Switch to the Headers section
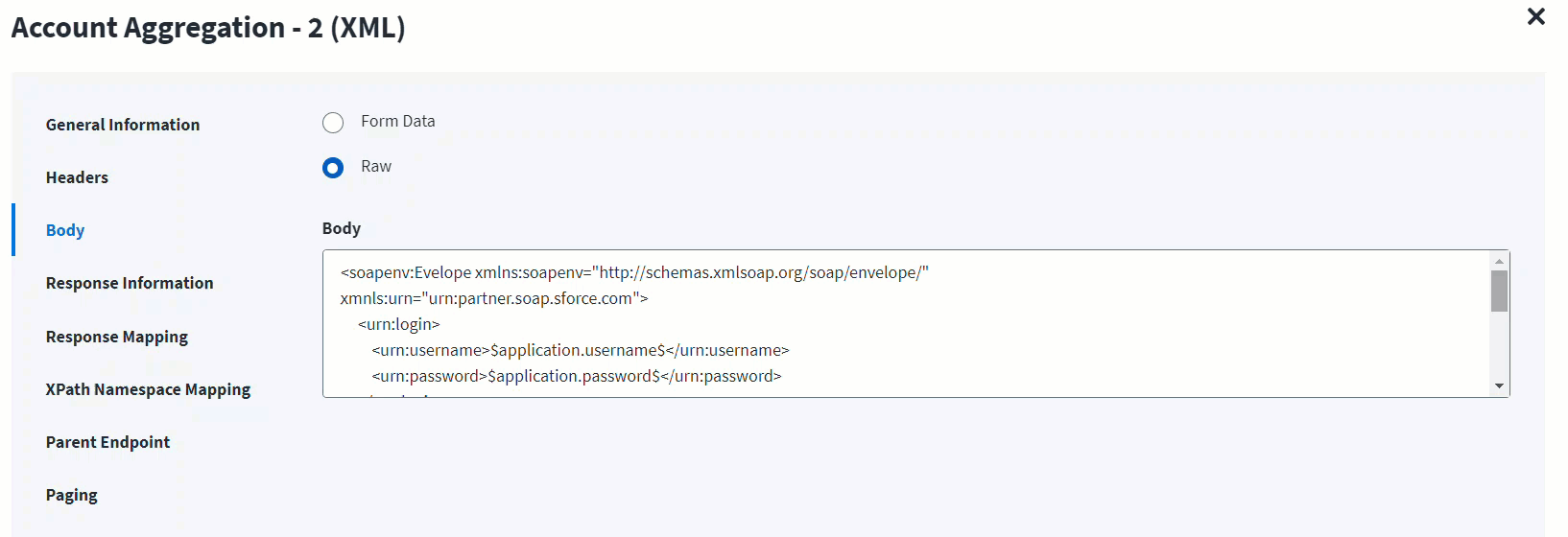Image resolution: width=1568 pixels, height=537 pixels. point(77,177)
